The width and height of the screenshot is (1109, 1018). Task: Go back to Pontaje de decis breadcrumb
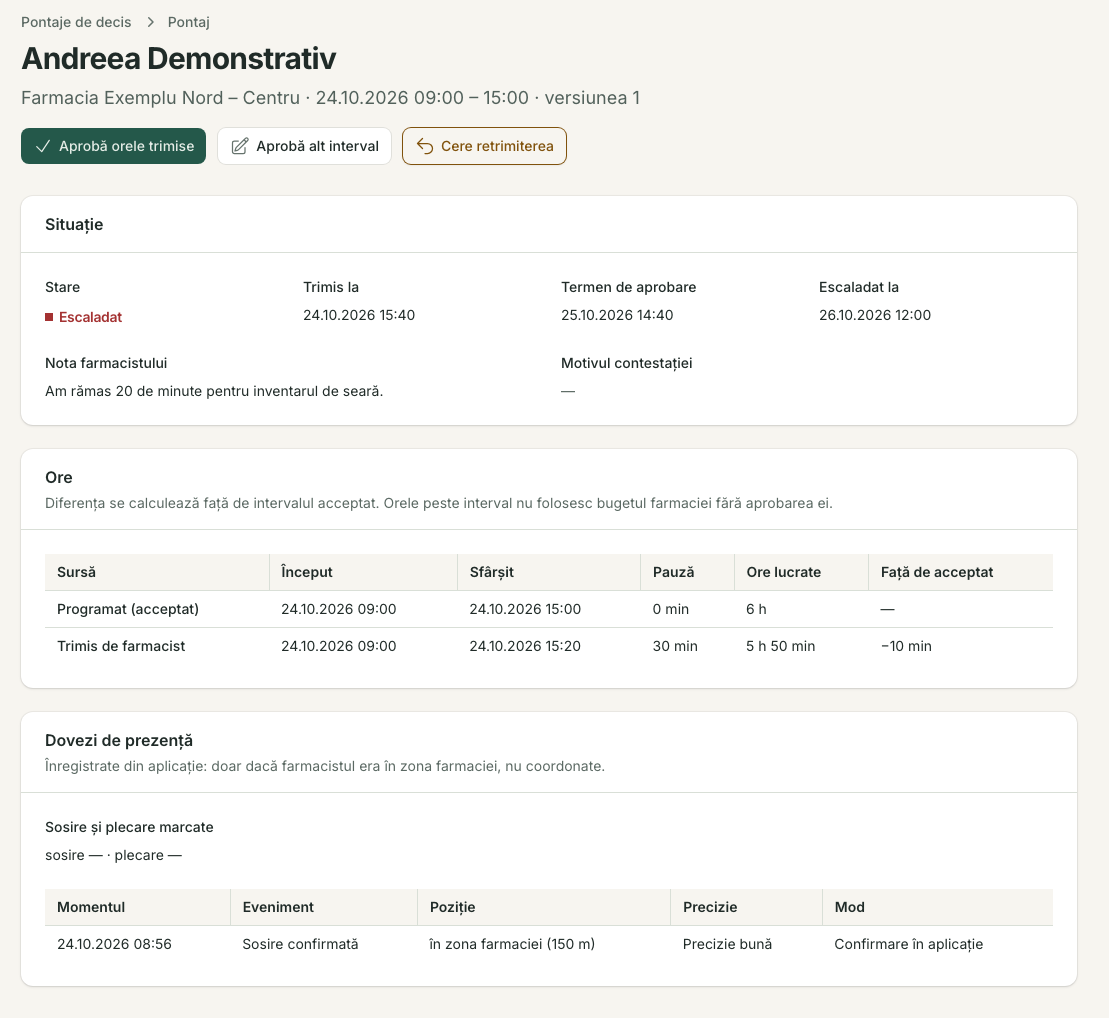coord(76,22)
